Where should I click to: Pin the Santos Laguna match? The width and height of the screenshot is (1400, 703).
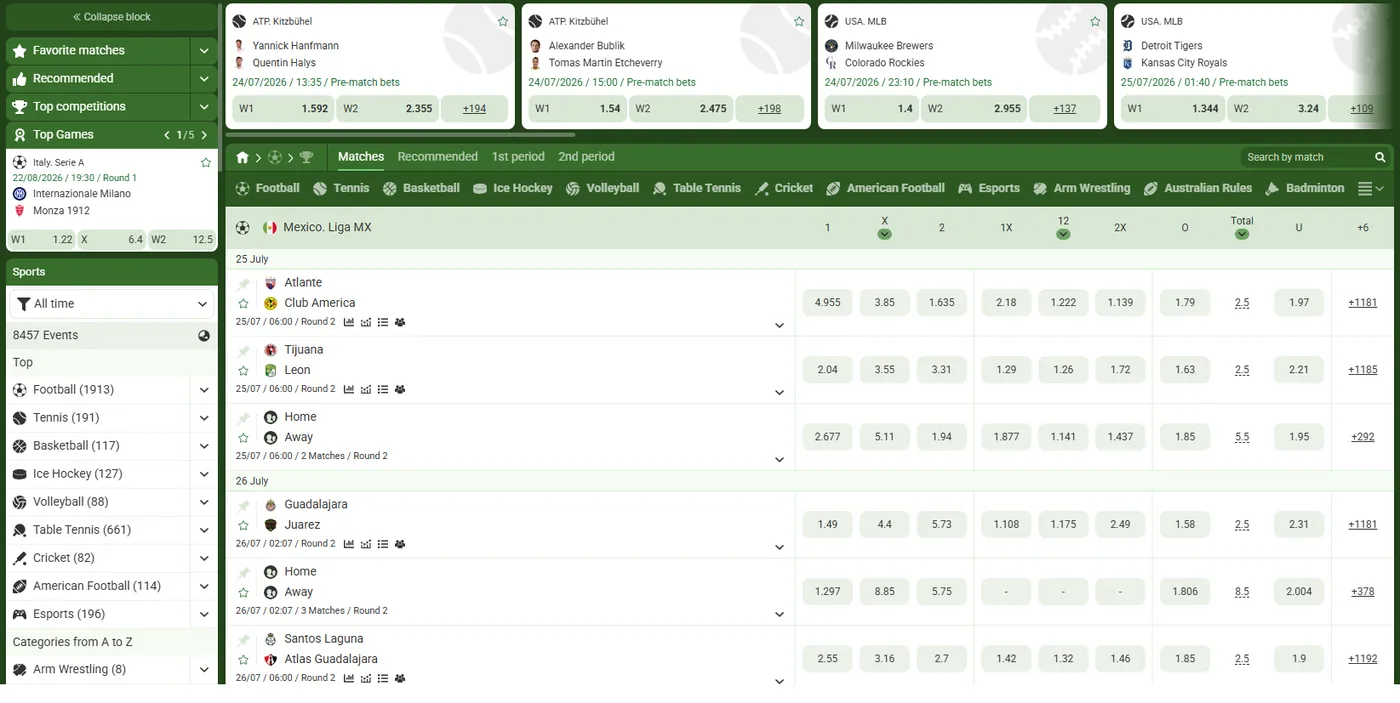(x=243, y=640)
